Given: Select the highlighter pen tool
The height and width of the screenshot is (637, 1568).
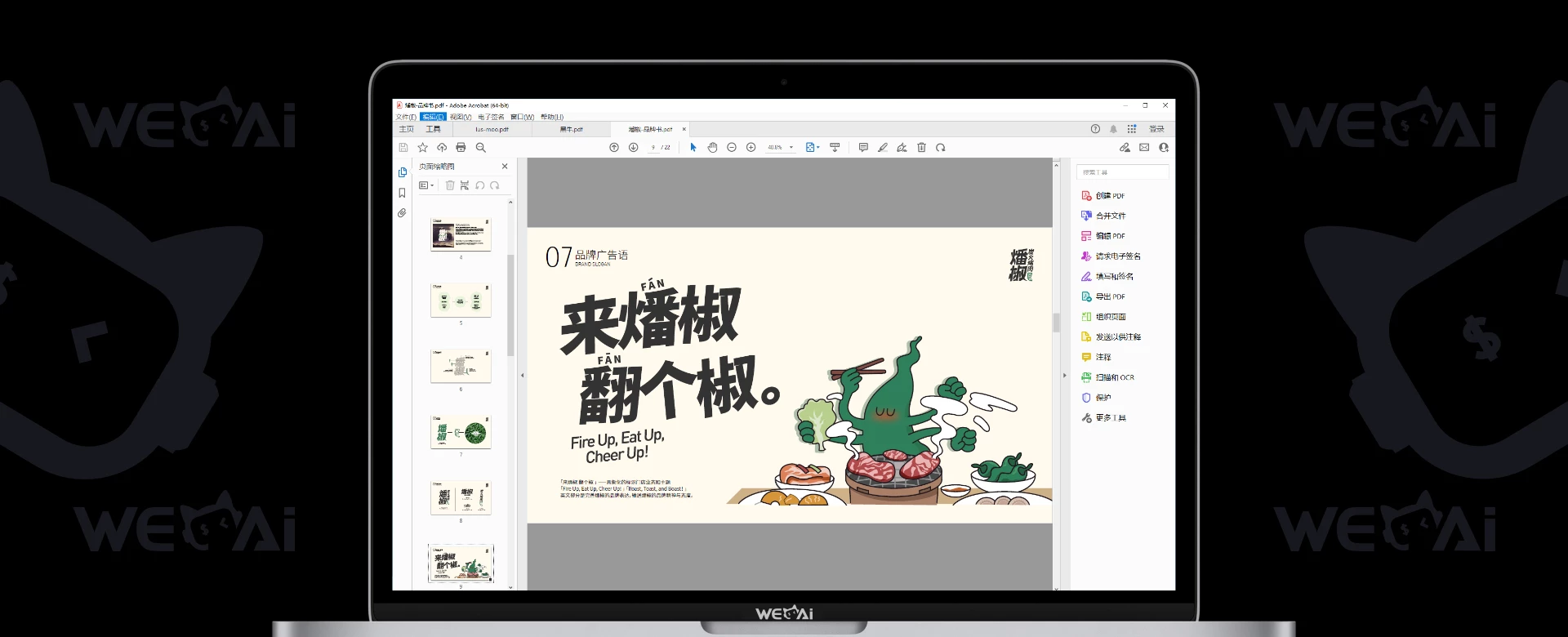Looking at the screenshot, I should point(883,148).
